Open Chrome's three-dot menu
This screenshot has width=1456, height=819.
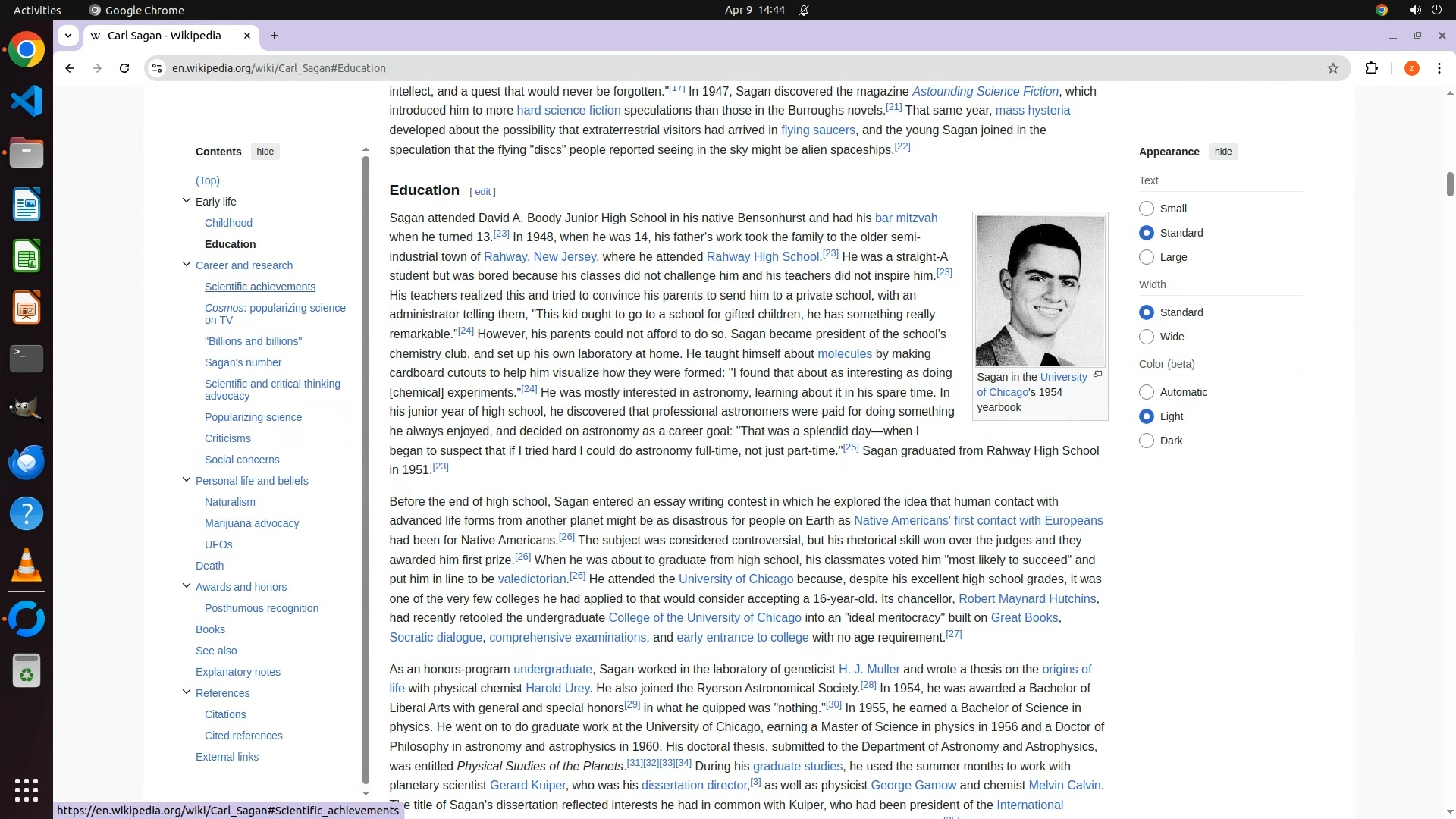click(x=1439, y=68)
